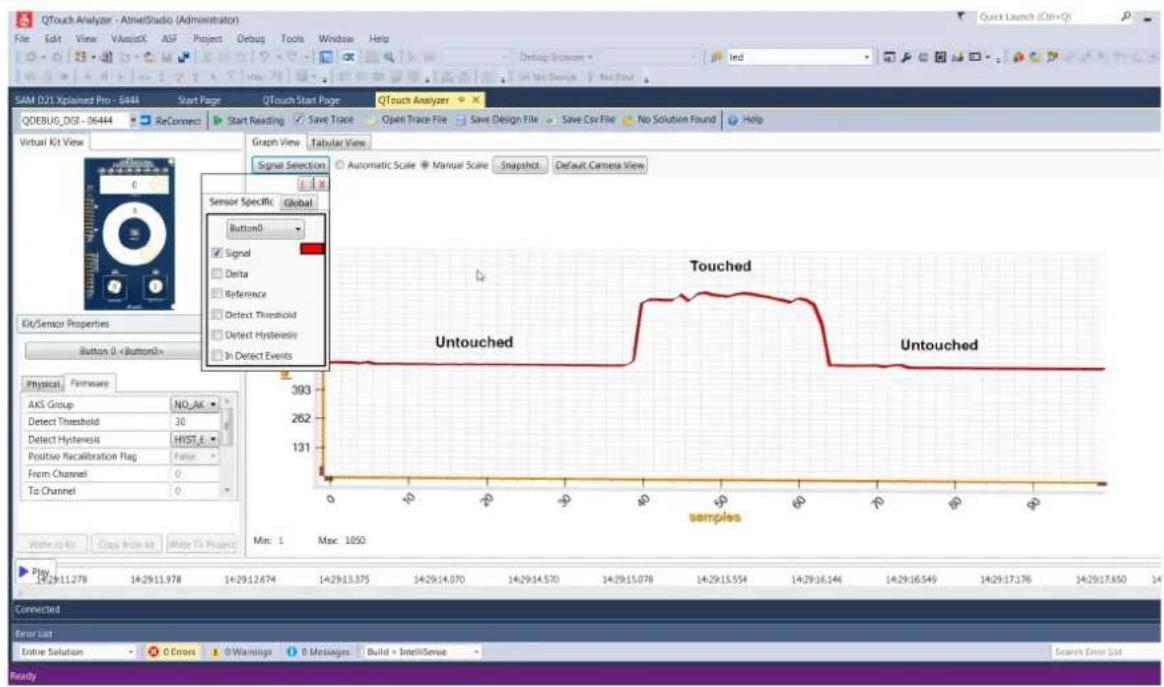Click the Signal Selection button
The width and height of the screenshot is (1164, 687).
291,165
